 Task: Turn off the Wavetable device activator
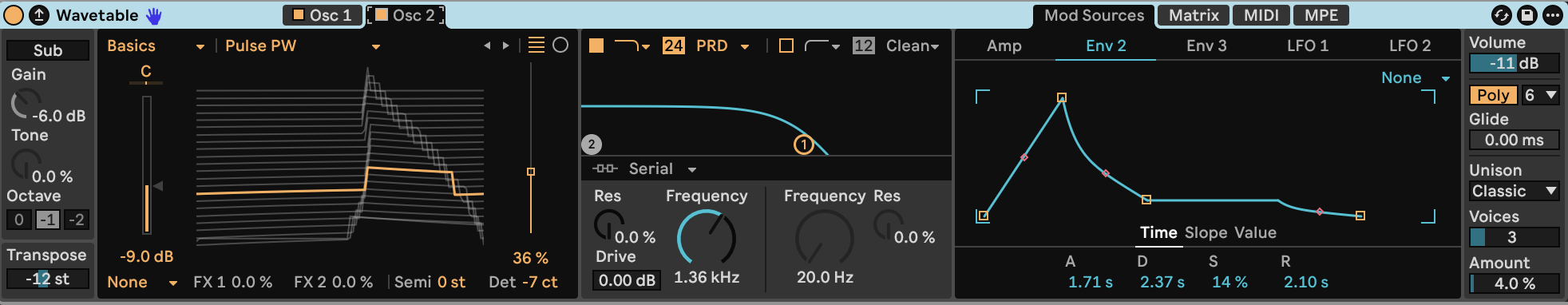(14, 15)
